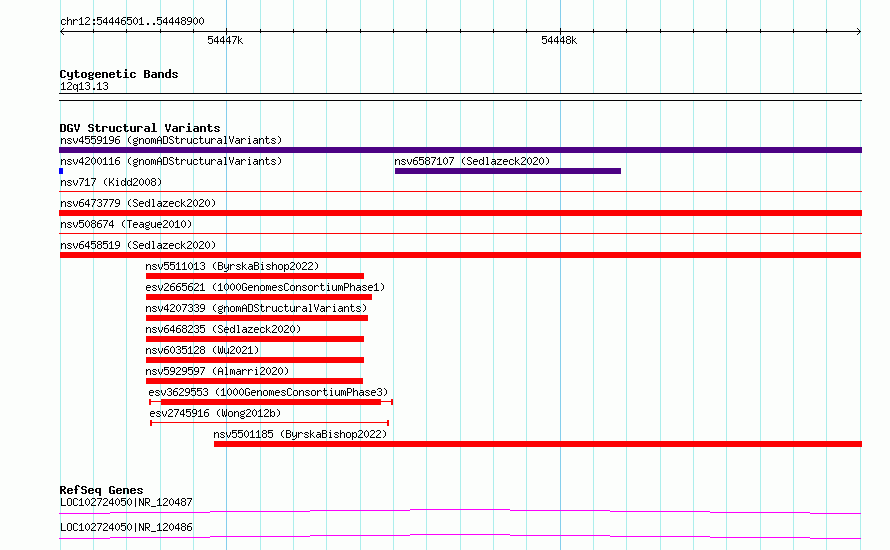This screenshot has height=550, width=890.
Task: Click the nsv6035128 Wu2021 red bar
Action: [x=255, y=360]
